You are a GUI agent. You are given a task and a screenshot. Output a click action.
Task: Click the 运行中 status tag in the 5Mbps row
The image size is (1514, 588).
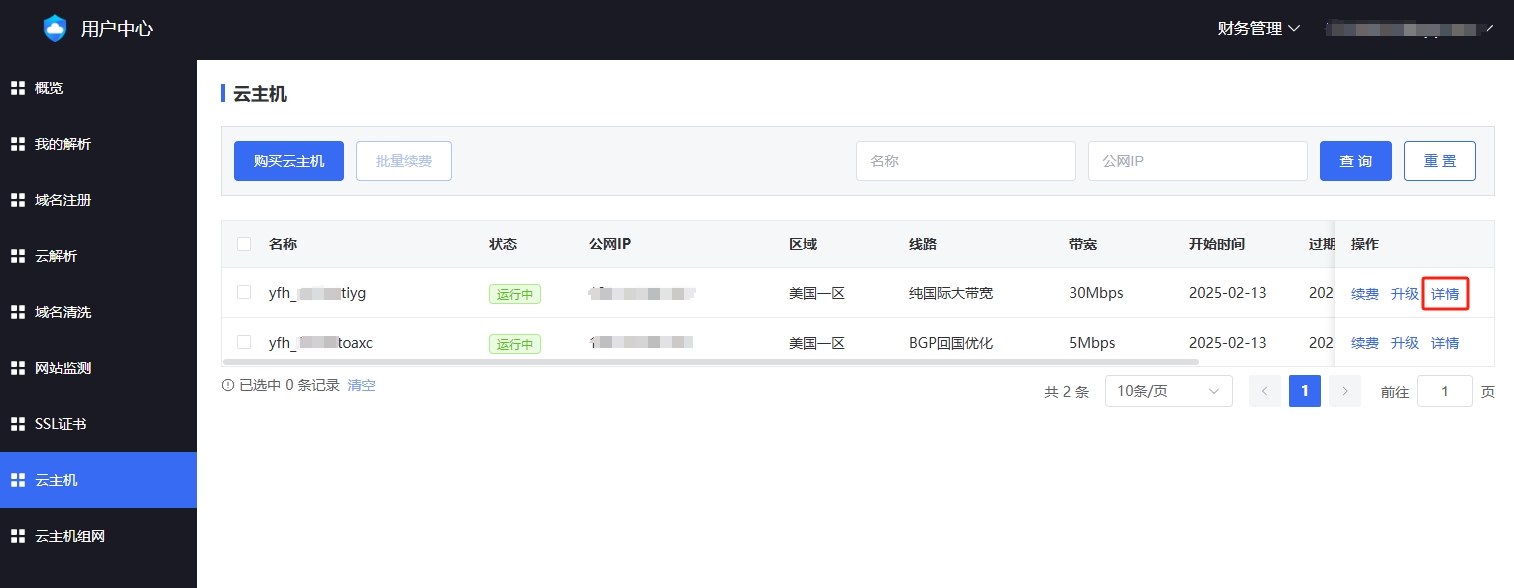tap(515, 344)
